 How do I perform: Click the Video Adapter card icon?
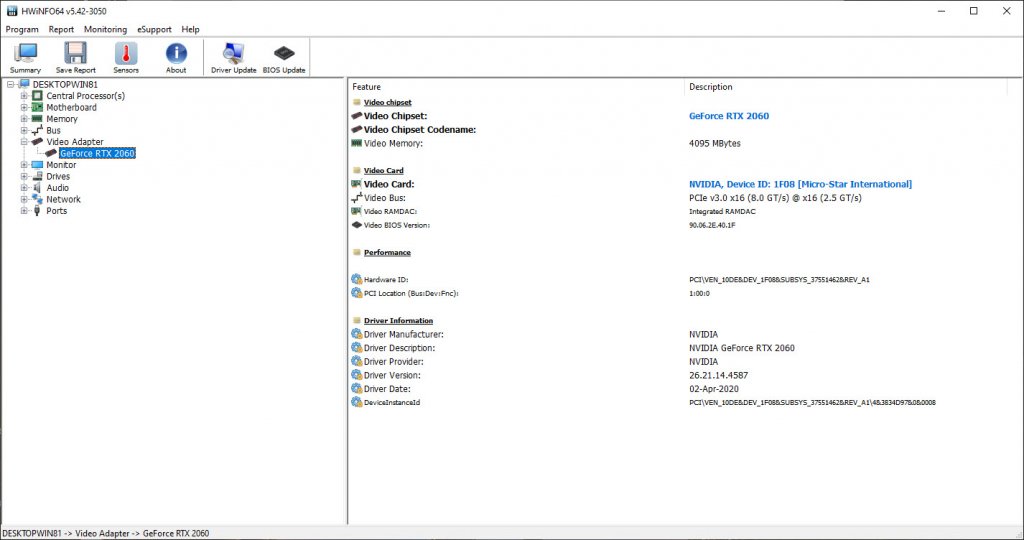tap(37, 142)
